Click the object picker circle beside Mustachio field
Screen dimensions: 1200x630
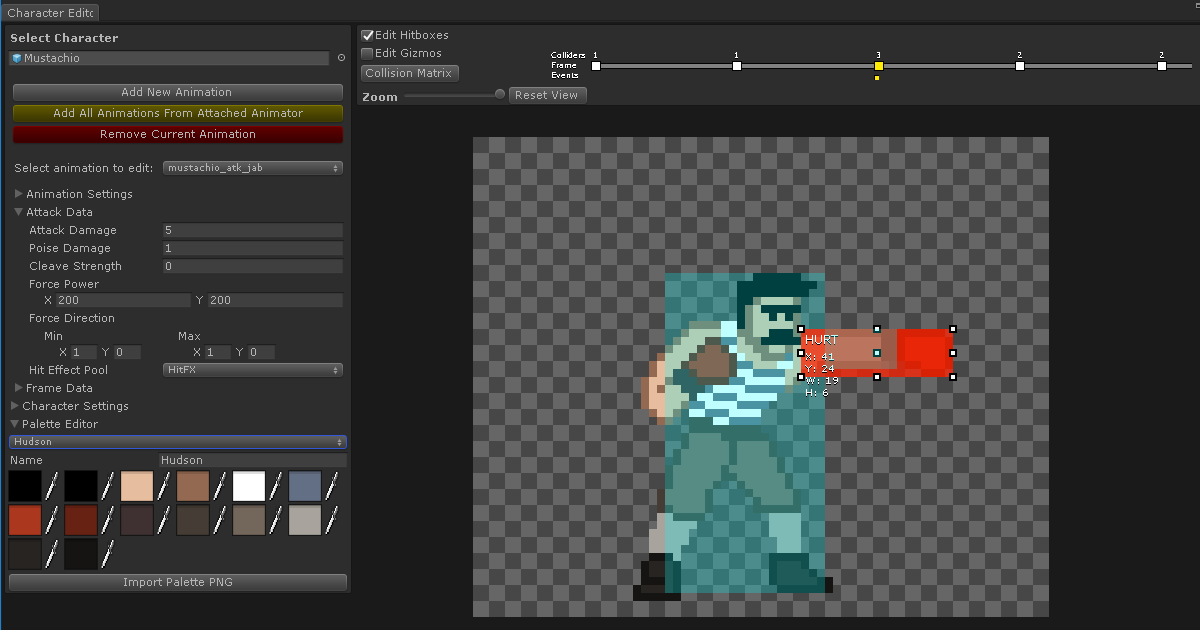pyautogui.click(x=341, y=58)
